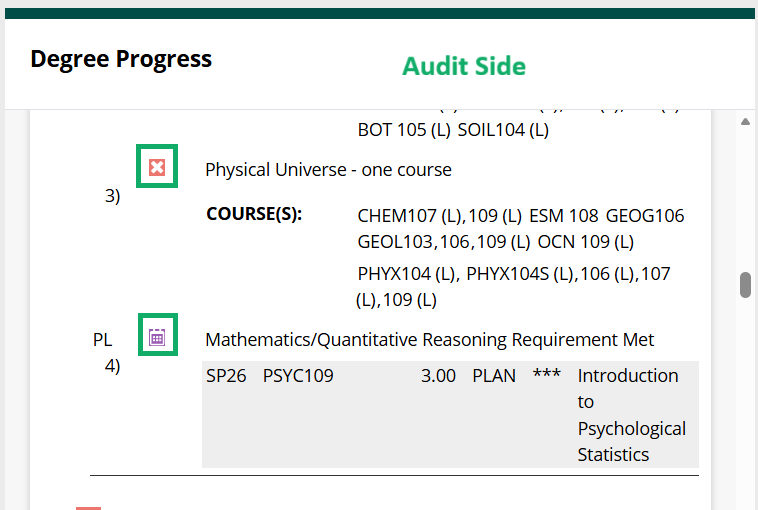Screen dimensions: 758x510
Task: Click the Degree Progress heading
Action: click(121, 59)
